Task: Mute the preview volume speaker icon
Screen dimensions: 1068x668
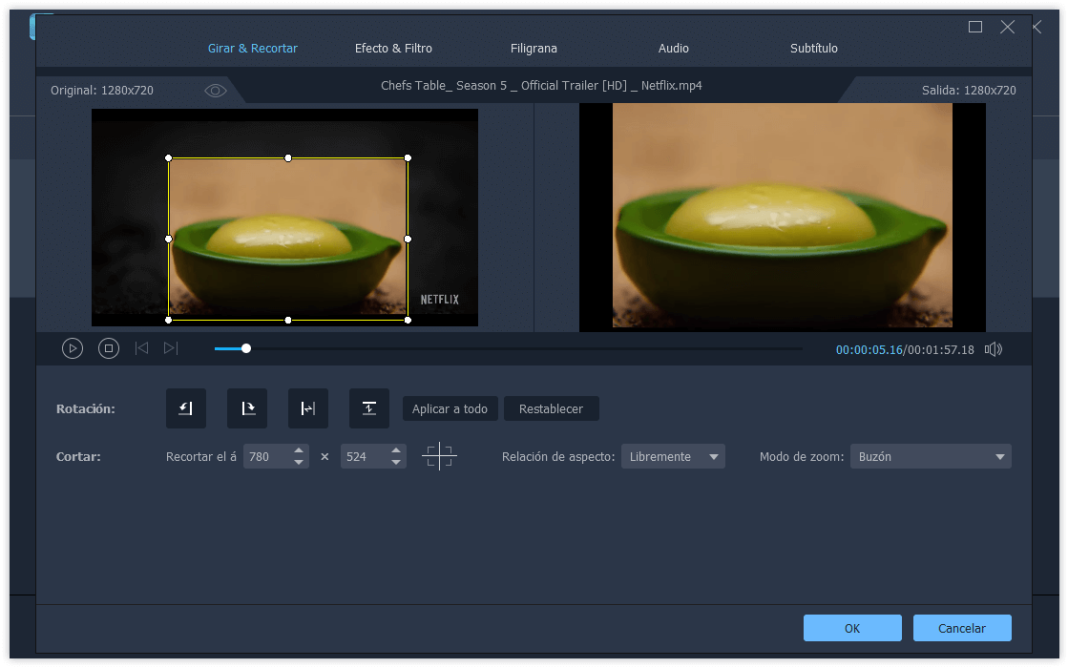Action: pyautogui.click(x=993, y=349)
